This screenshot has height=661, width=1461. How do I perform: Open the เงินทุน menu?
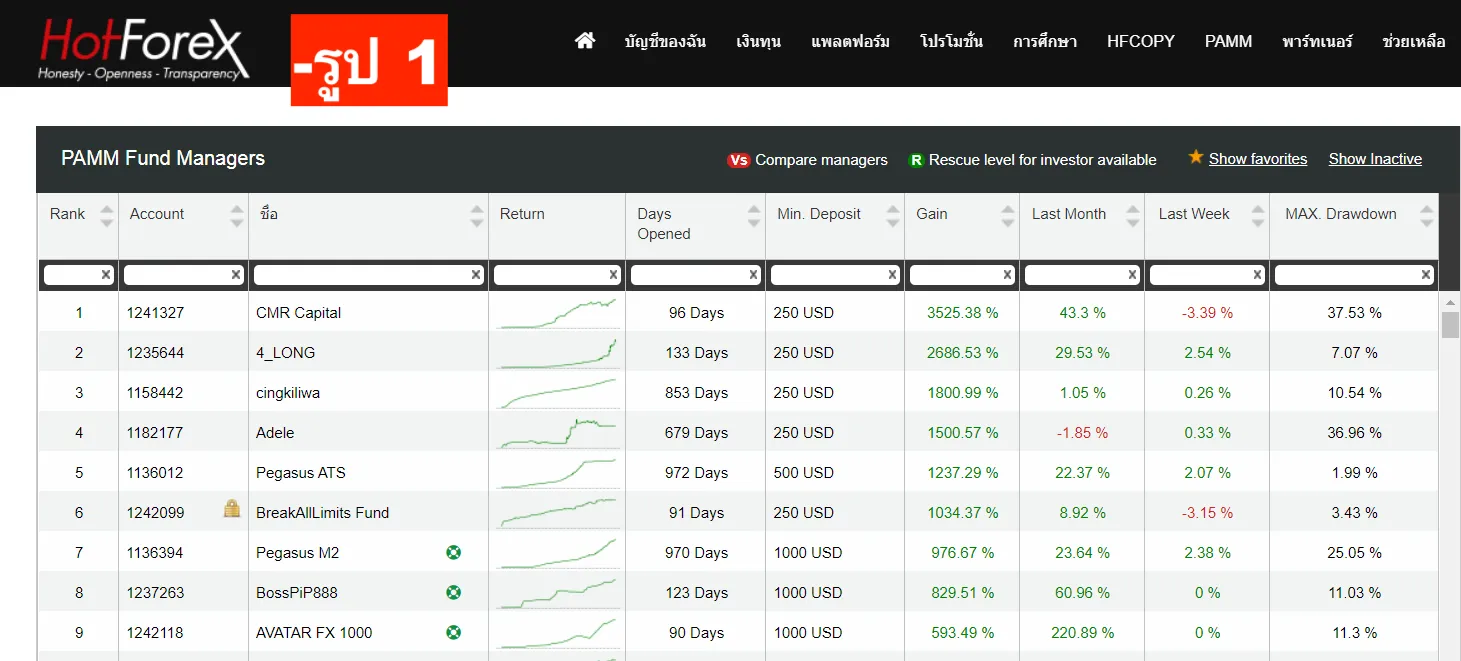click(x=759, y=42)
